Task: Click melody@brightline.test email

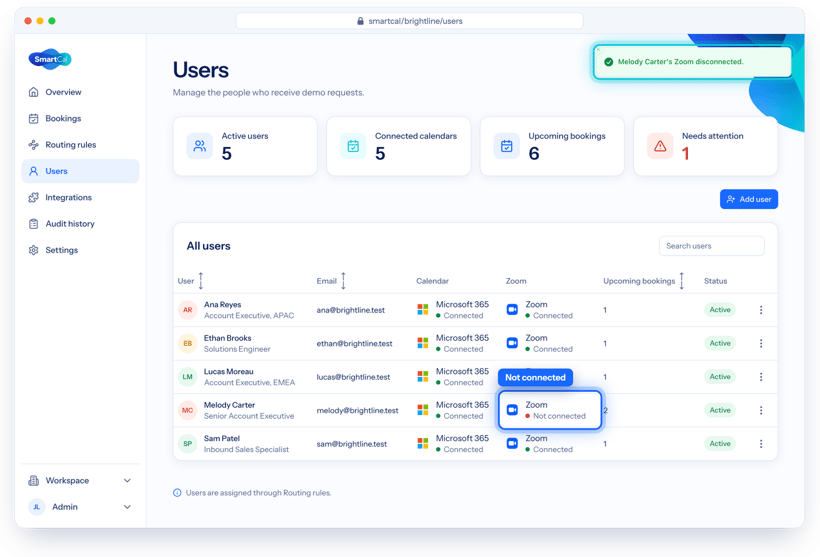Action: point(357,411)
